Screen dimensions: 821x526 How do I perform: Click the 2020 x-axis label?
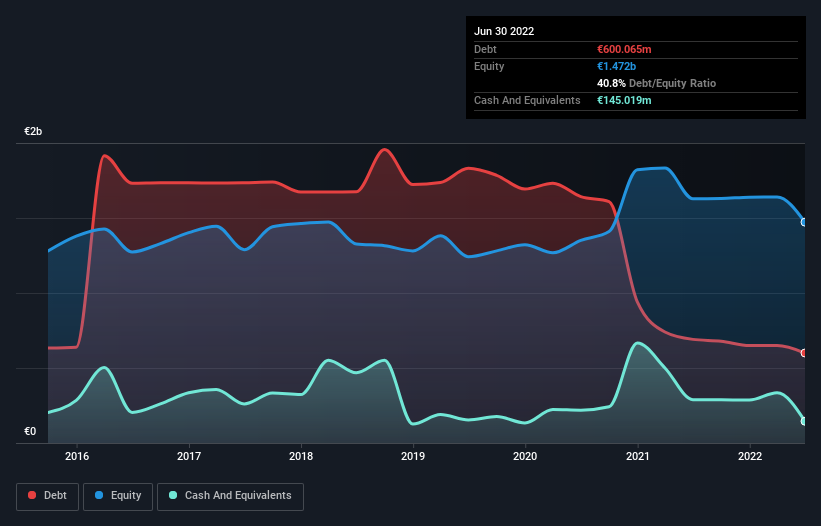(x=525, y=456)
